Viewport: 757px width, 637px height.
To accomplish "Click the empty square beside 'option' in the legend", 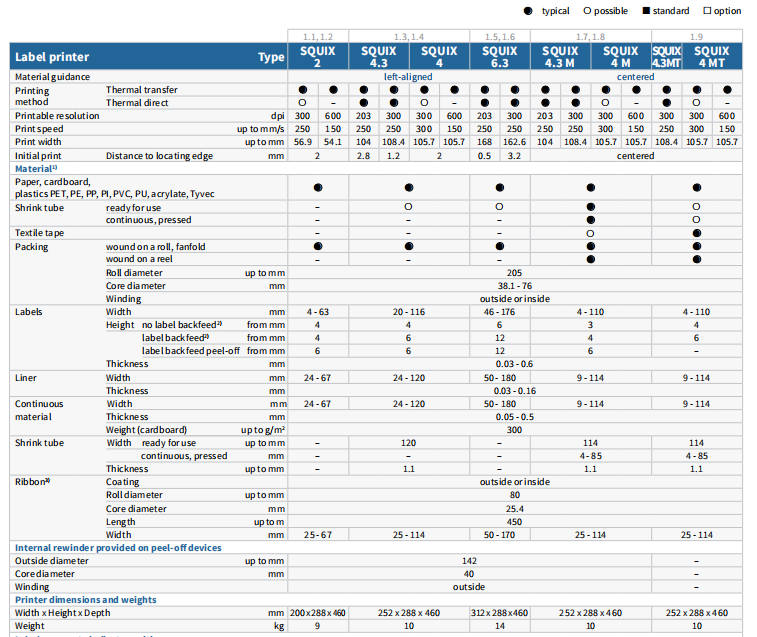I will click(x=707, y=11).
